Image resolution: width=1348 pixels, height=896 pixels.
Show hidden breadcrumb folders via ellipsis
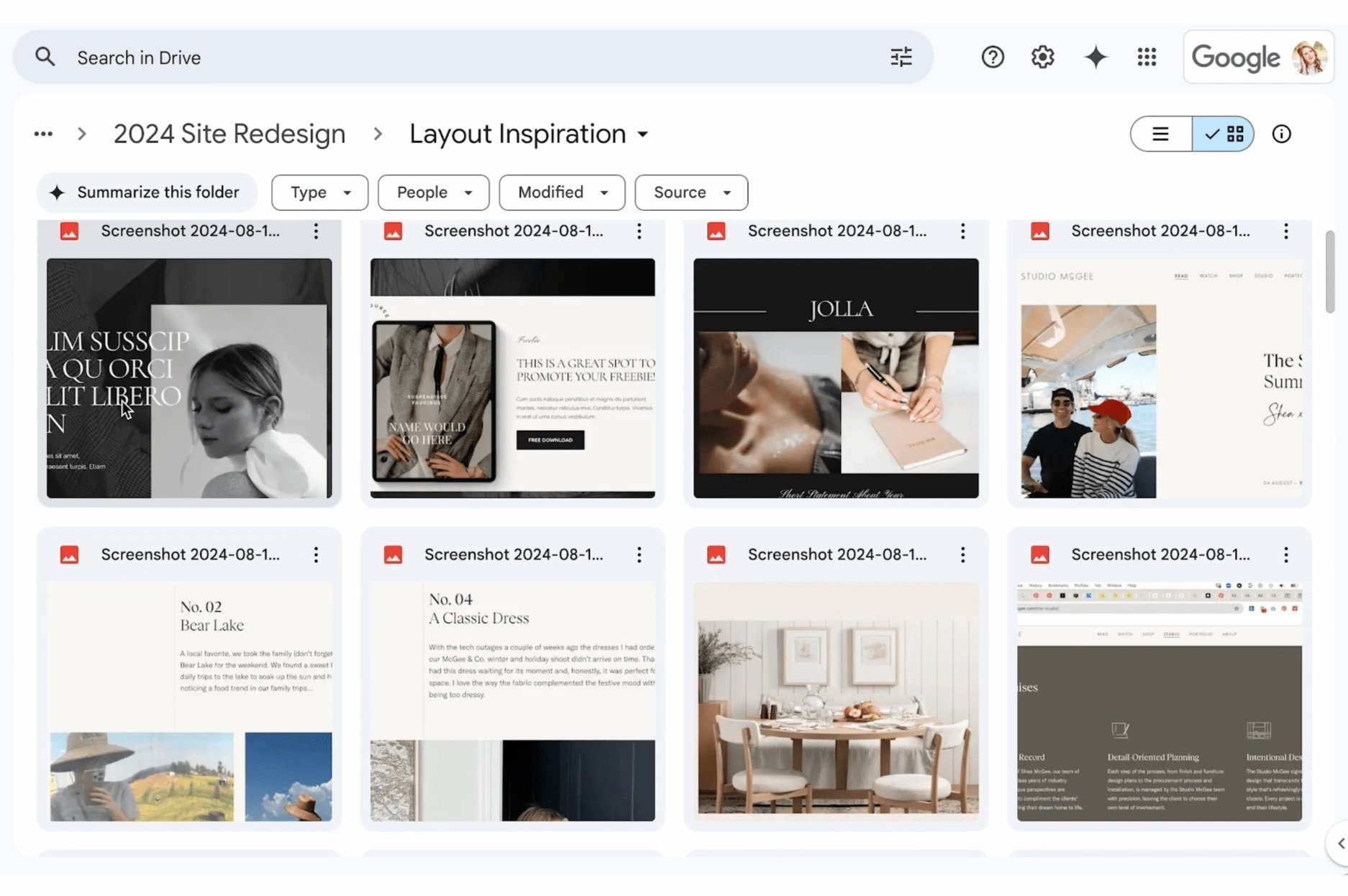[43, 134]
